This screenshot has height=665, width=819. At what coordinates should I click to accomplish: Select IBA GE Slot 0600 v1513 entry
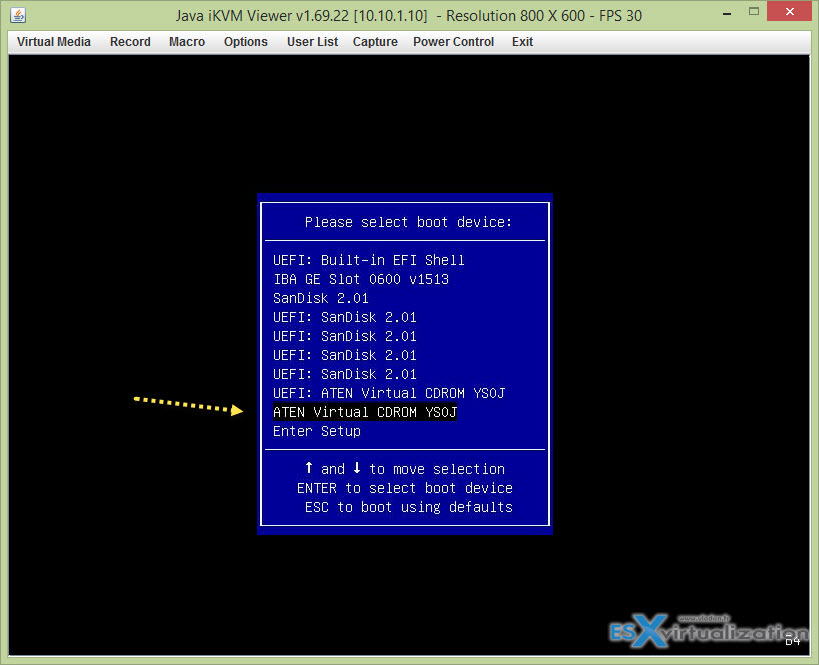(361, 279)
